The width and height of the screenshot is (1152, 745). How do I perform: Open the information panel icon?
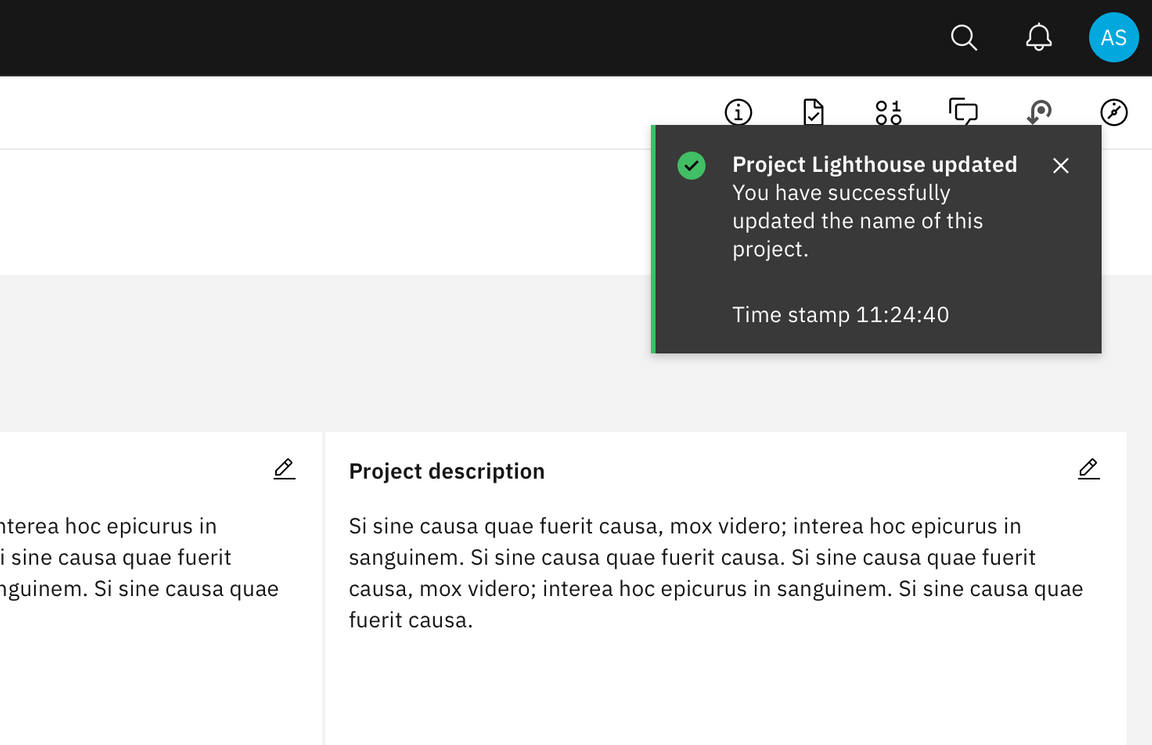[738, 112]
